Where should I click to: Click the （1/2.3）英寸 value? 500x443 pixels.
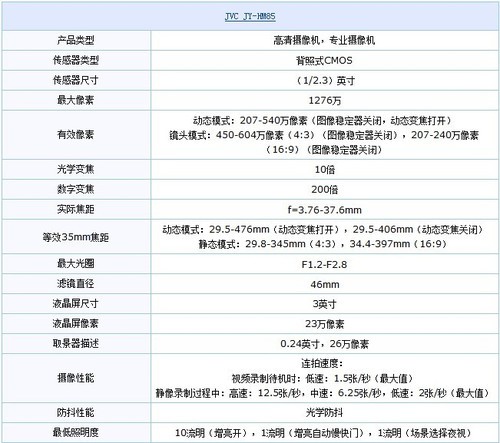pyautogui.click(x=325, y=80)
